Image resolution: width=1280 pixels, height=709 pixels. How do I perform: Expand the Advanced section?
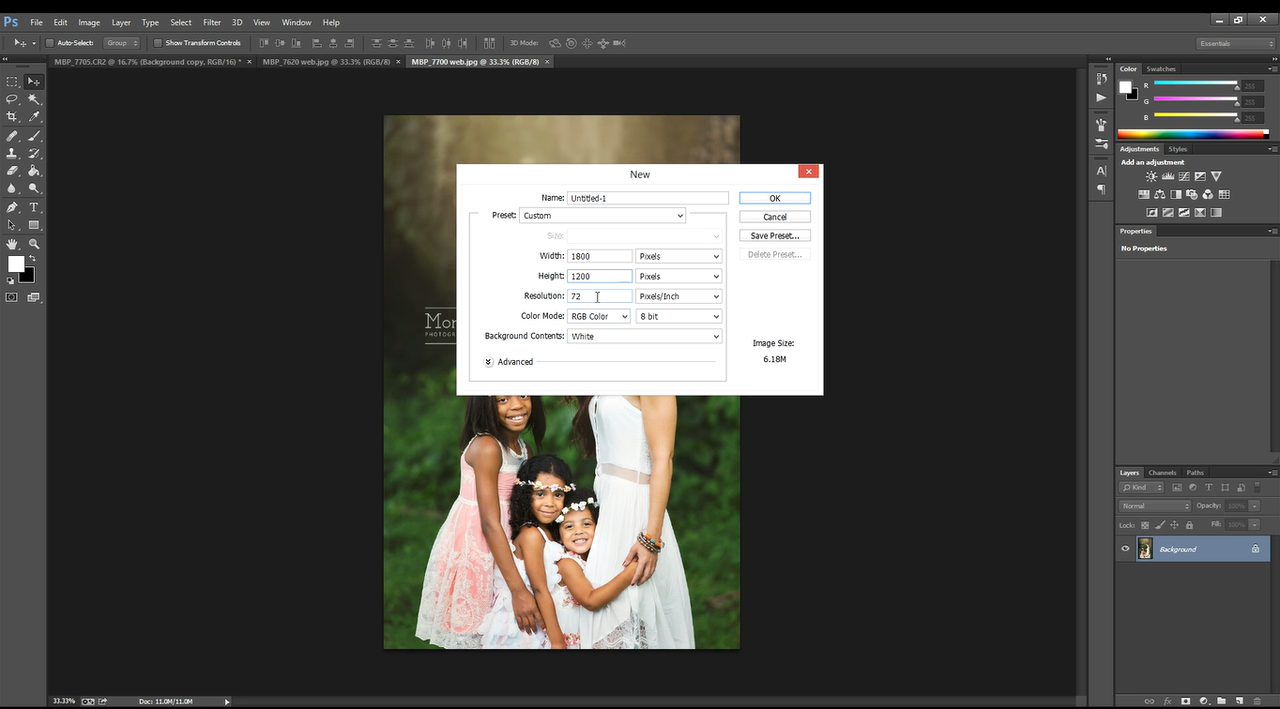coord(489,362)
